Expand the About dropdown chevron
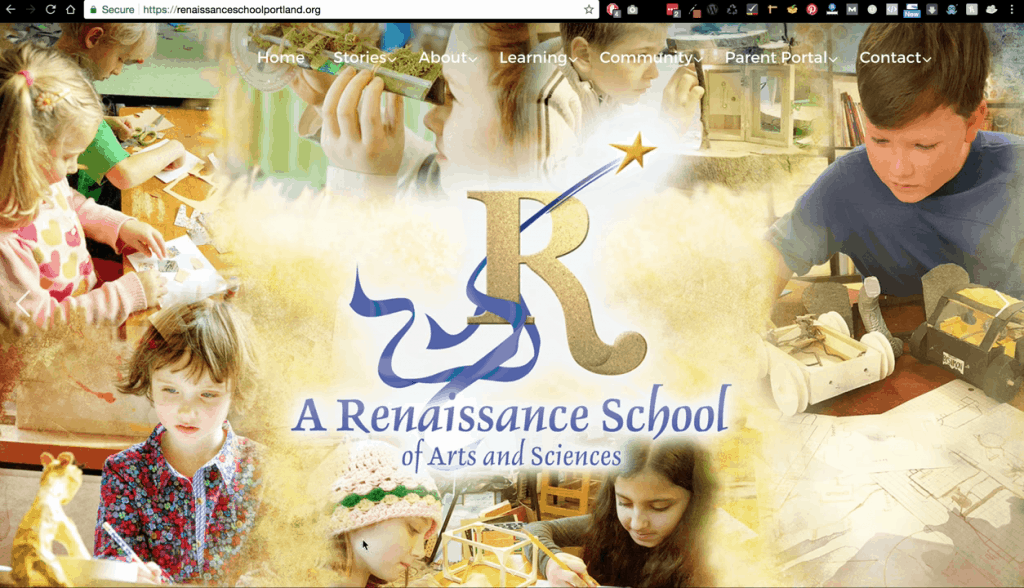The image size is (1024, 588). tap(473, 59)
